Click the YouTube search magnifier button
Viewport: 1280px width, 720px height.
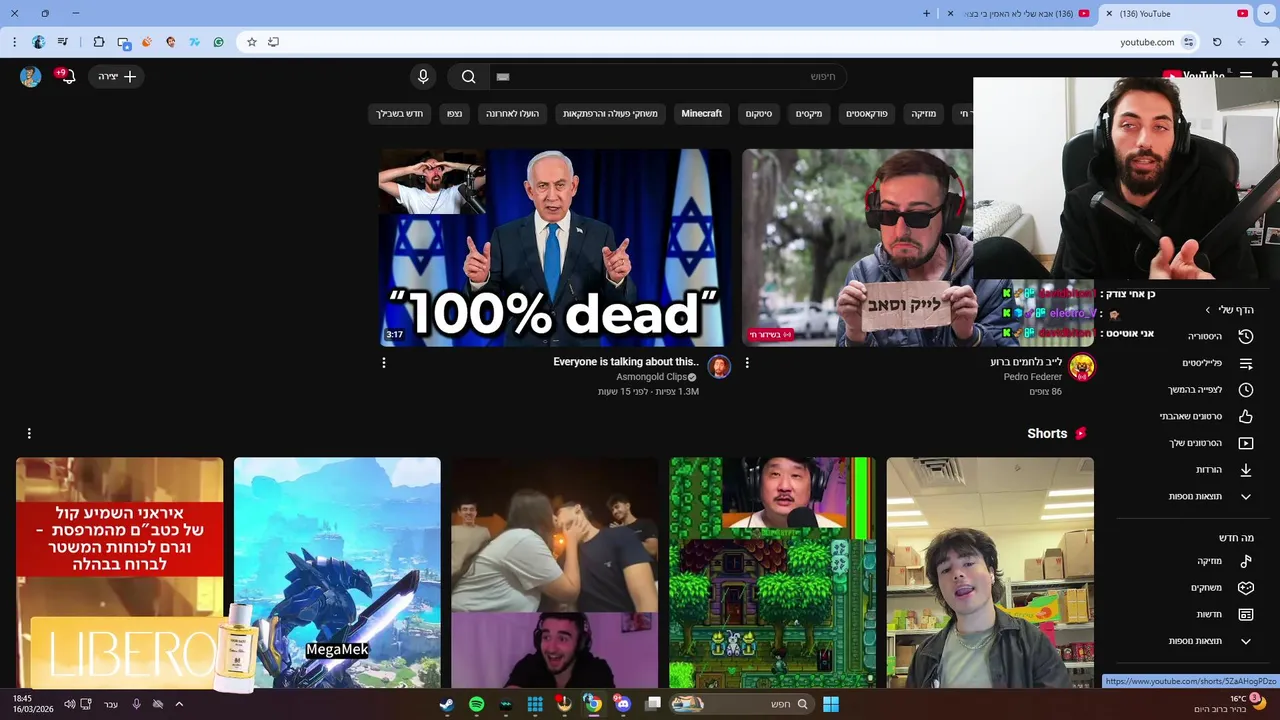[x=468, y=77]
